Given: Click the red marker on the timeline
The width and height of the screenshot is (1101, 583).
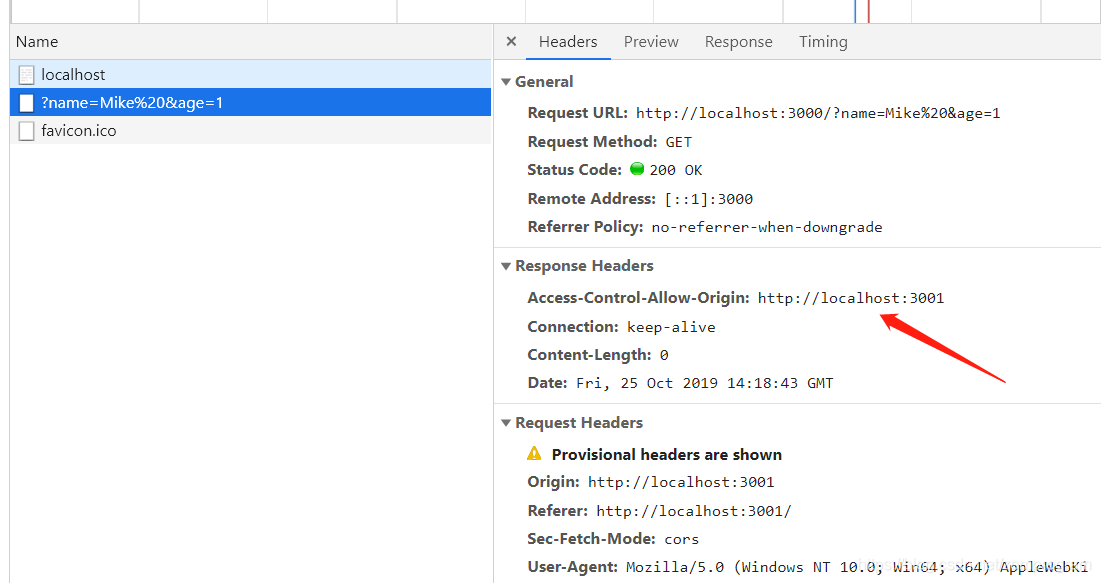Looking at the screenshot, I should (869, 11).
